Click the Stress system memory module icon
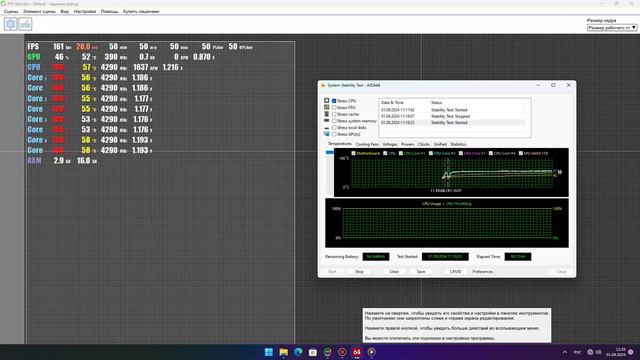Image resolution: width=640 pixels, height=360 pixels. tap(327, 121)
